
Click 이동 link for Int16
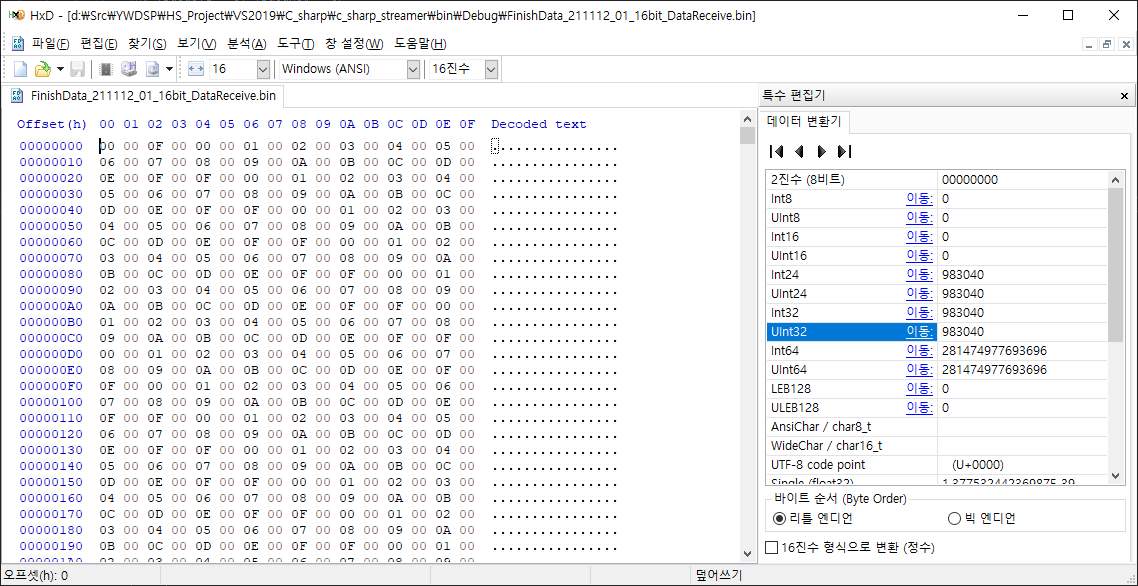point(920,237)
